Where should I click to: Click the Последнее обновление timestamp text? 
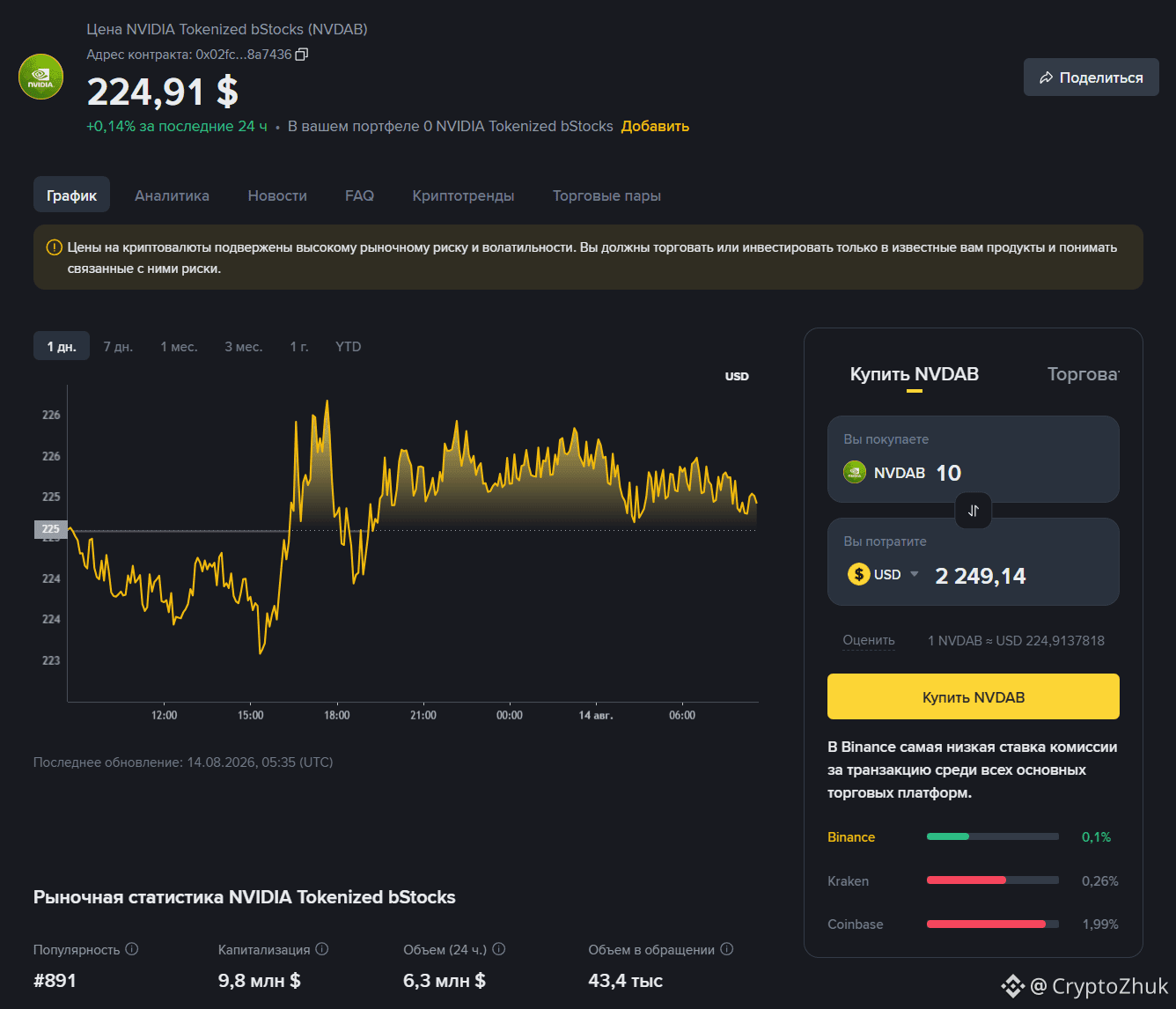tap(183, 762)
